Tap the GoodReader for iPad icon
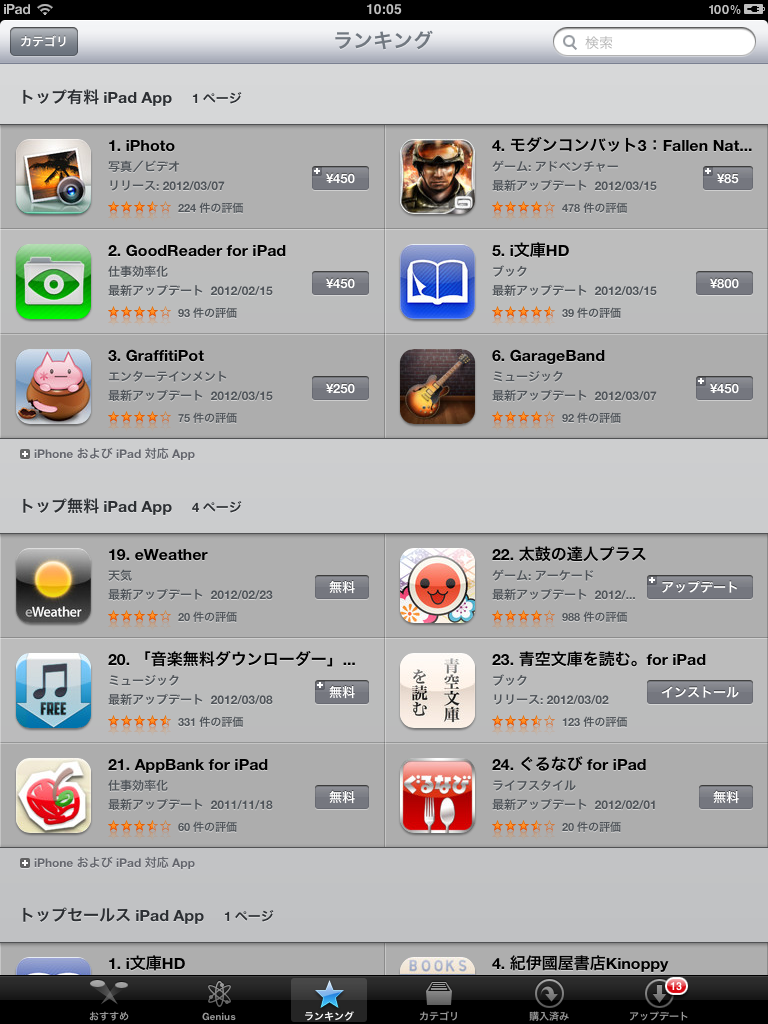This screenshot has width=768, height=1024. pos(54,281)
